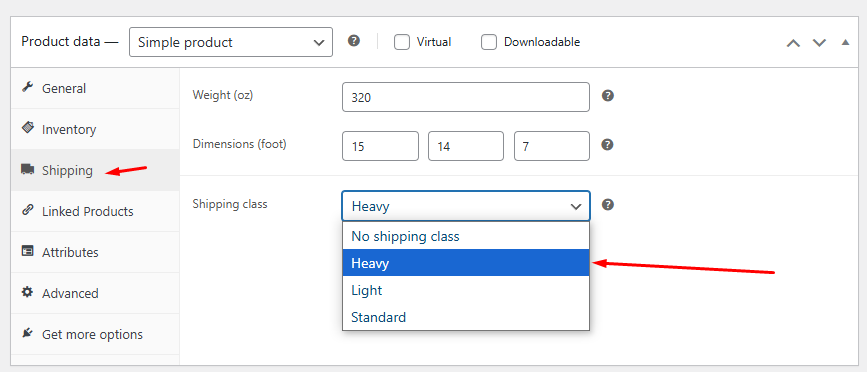Image resolution: width=867 pixels, height=372 pixels.
Task: Move Product data panel up
Action: click(x=793, y=43)
